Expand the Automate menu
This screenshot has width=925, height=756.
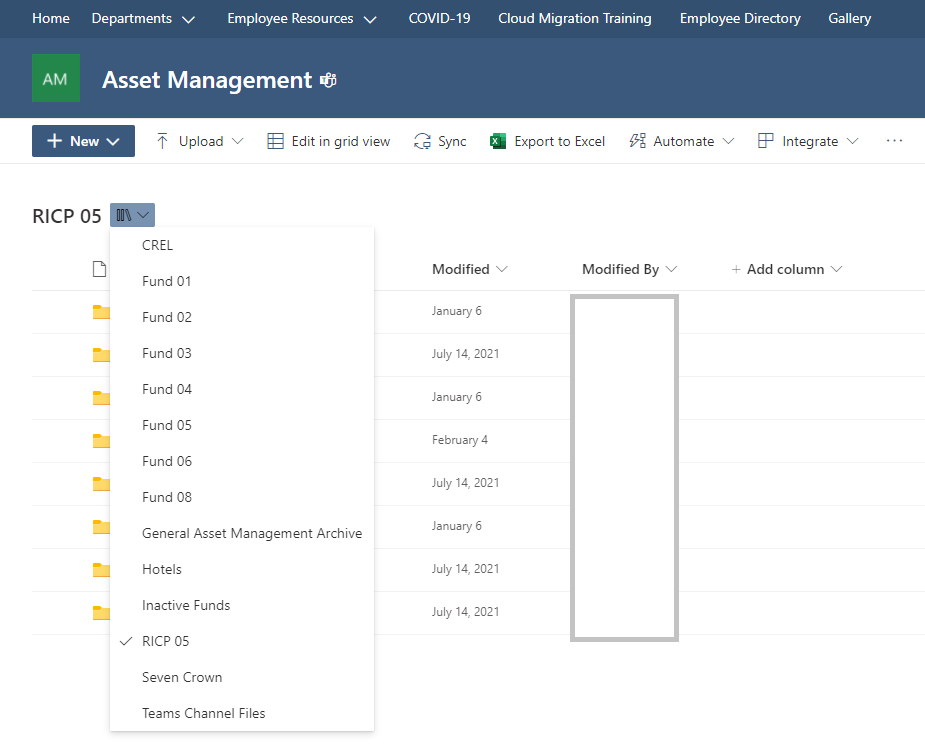coord(681,141)
